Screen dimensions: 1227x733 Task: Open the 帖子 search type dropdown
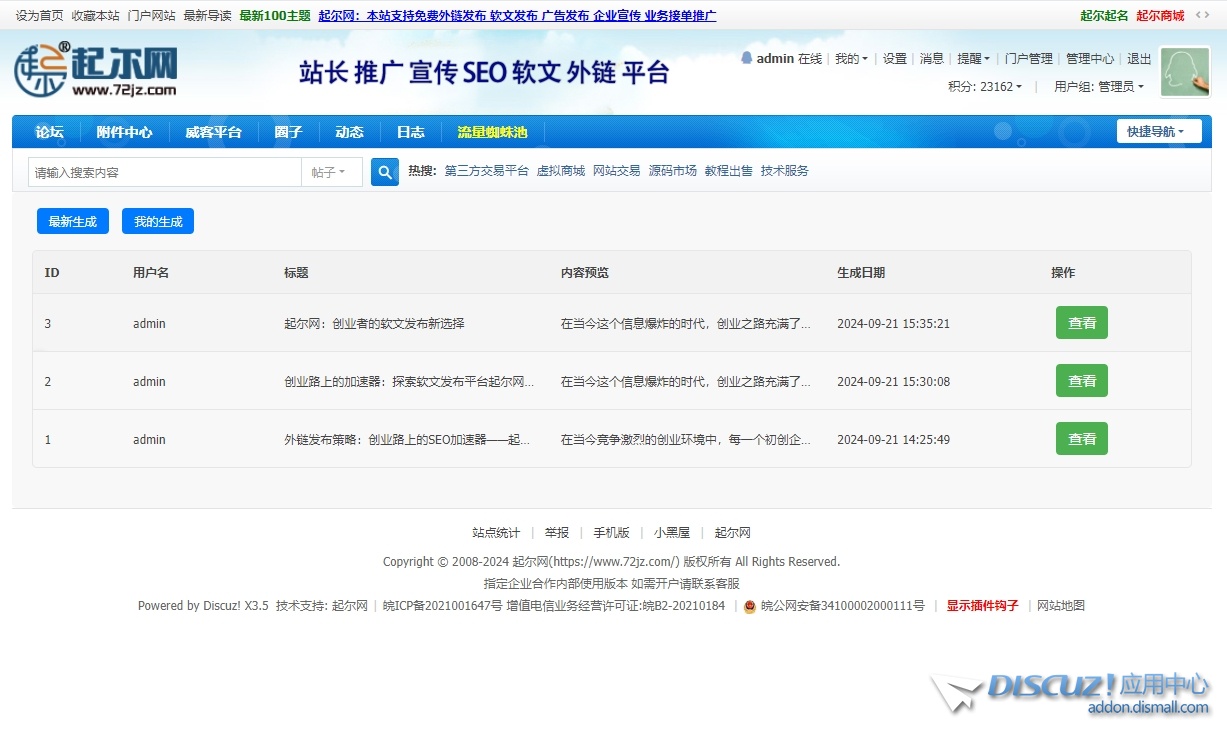coord(331,172)
